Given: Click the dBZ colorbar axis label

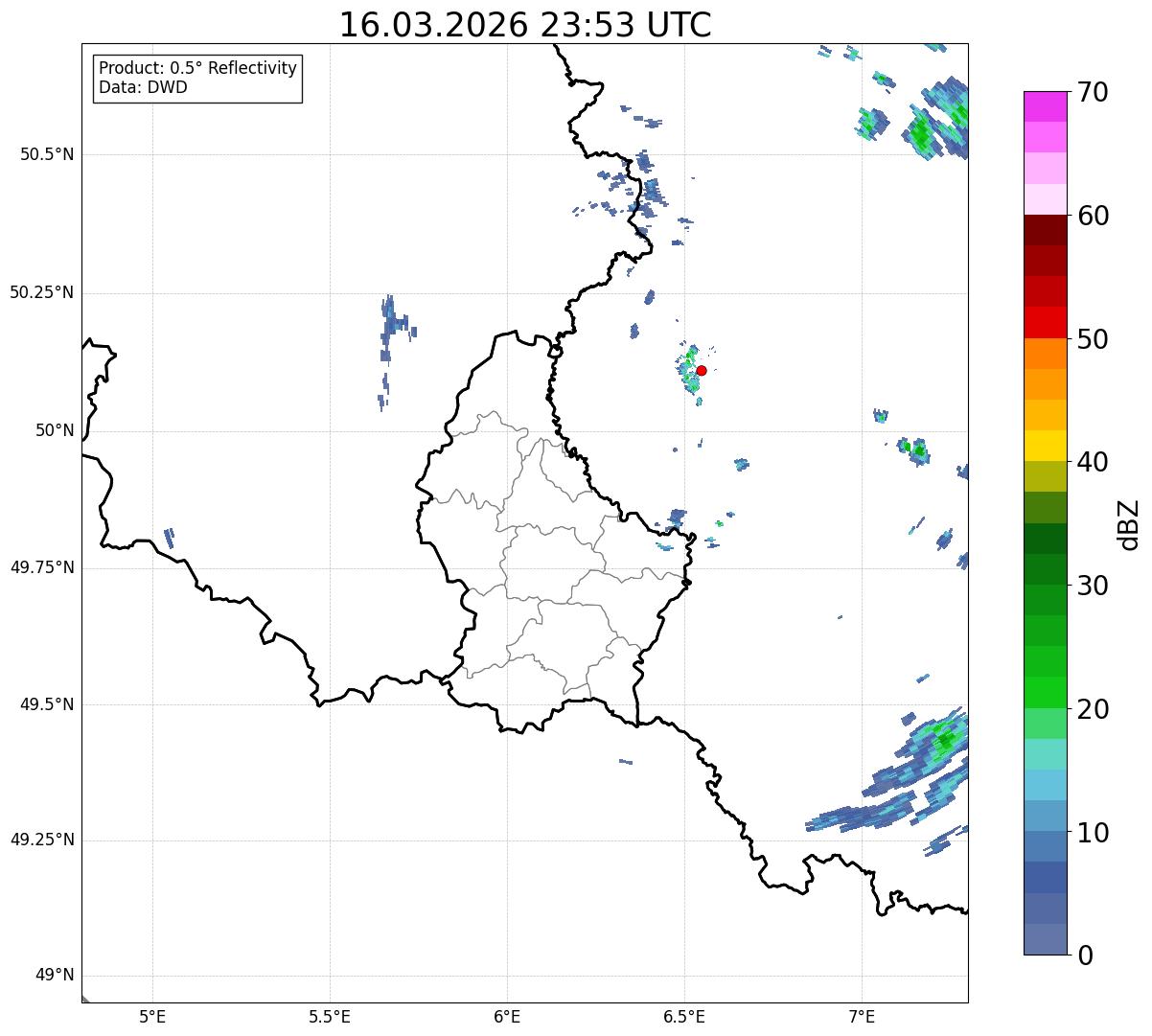Looking at the screenshot, I should [1129, 523].
